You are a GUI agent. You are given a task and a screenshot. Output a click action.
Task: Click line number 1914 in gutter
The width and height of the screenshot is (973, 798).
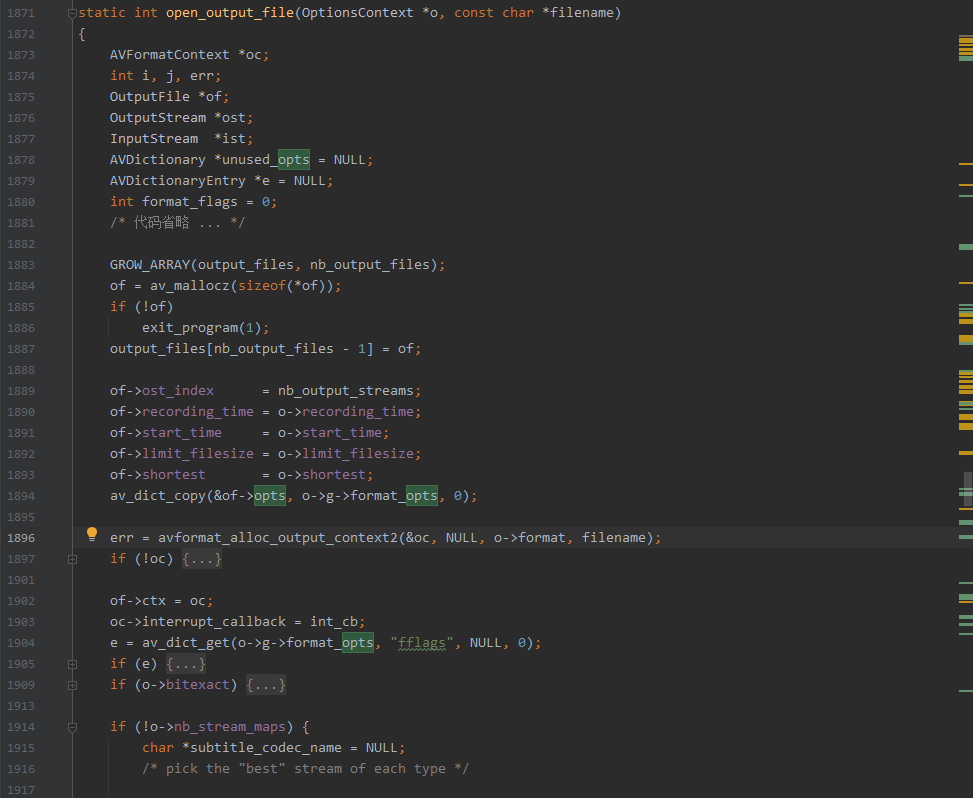coord(21,727)
